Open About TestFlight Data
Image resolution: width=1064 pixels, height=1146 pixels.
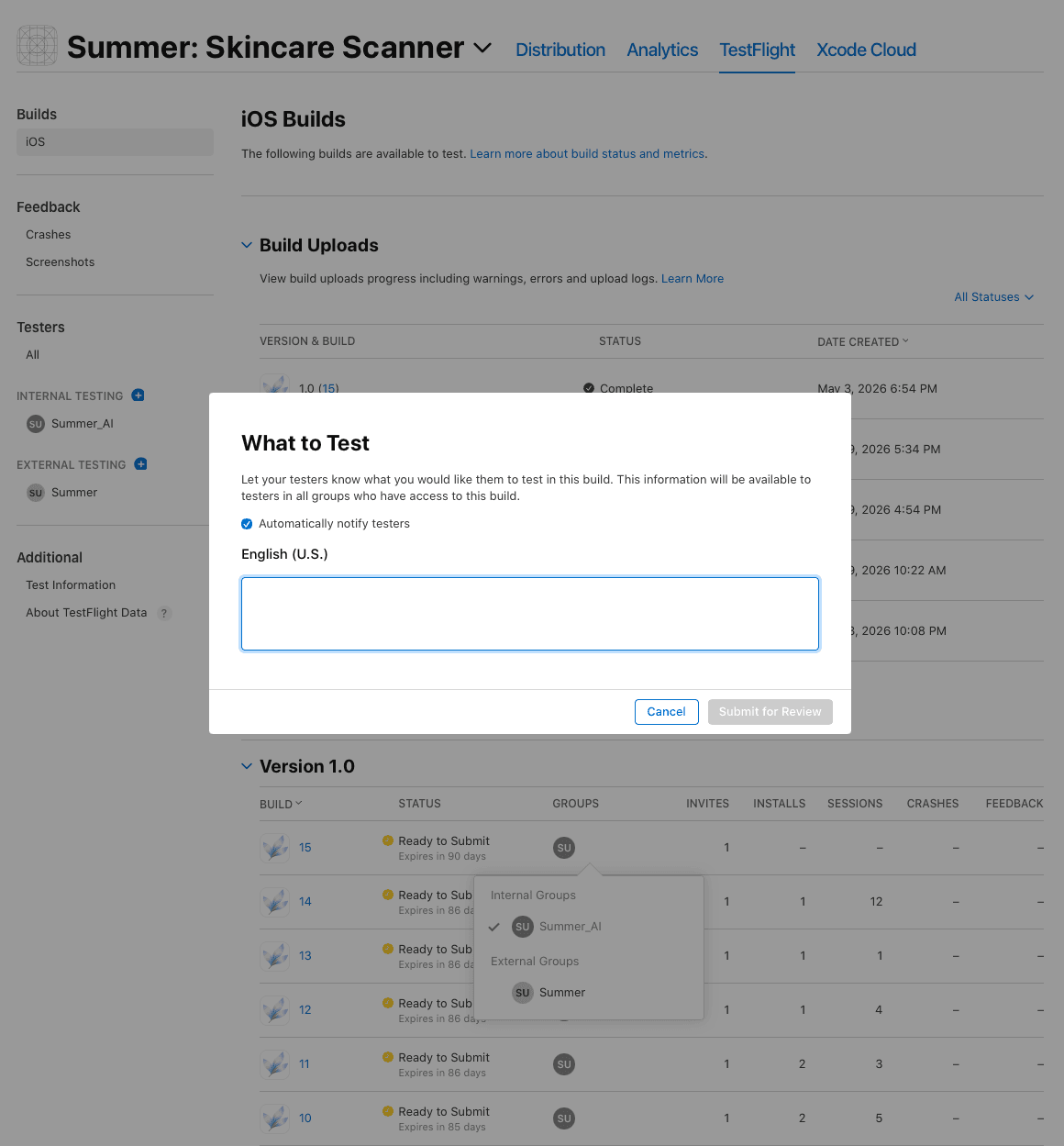[86, 613]
